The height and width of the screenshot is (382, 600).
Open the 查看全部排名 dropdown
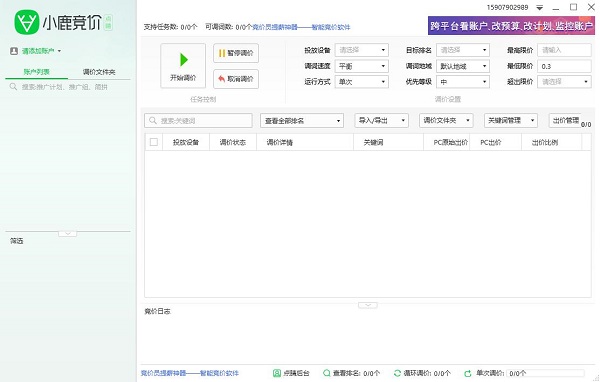302,121
